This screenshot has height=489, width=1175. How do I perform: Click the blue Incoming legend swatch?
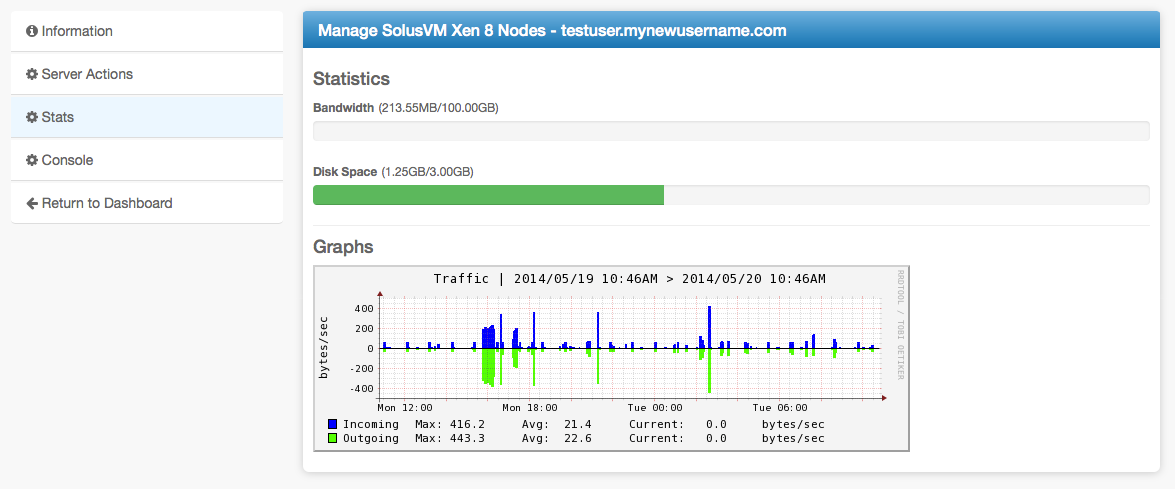tap(332, 424)
